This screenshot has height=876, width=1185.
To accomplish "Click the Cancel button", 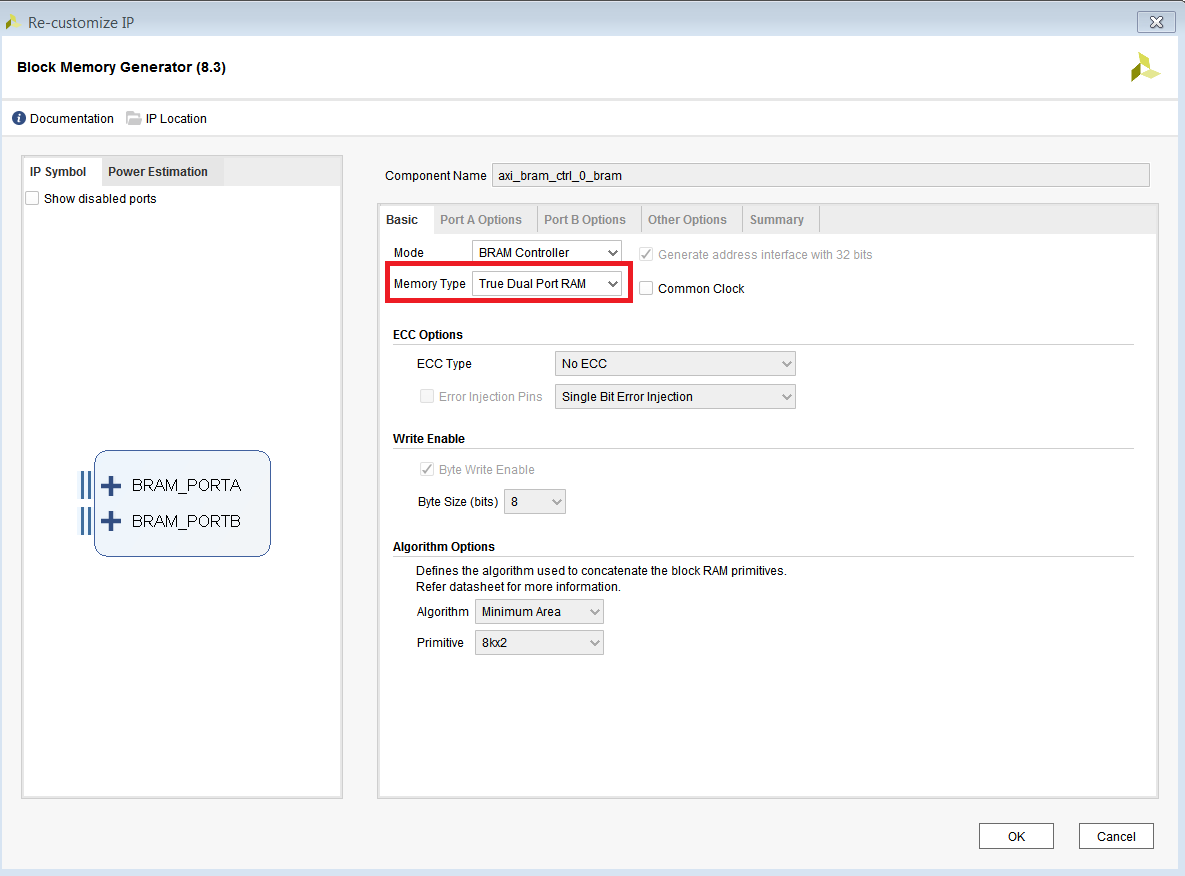I will 1115,836.
